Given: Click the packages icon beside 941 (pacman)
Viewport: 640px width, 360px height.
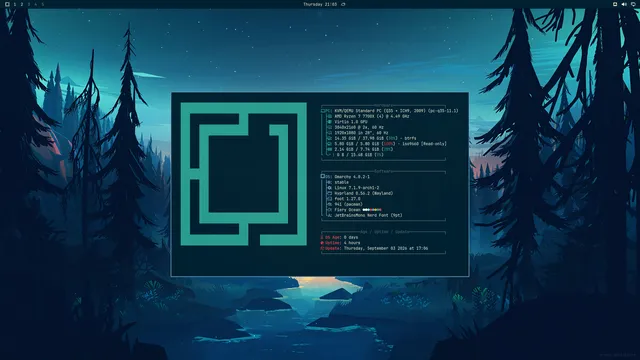Looking at the screenshot, I should (329, 204).
